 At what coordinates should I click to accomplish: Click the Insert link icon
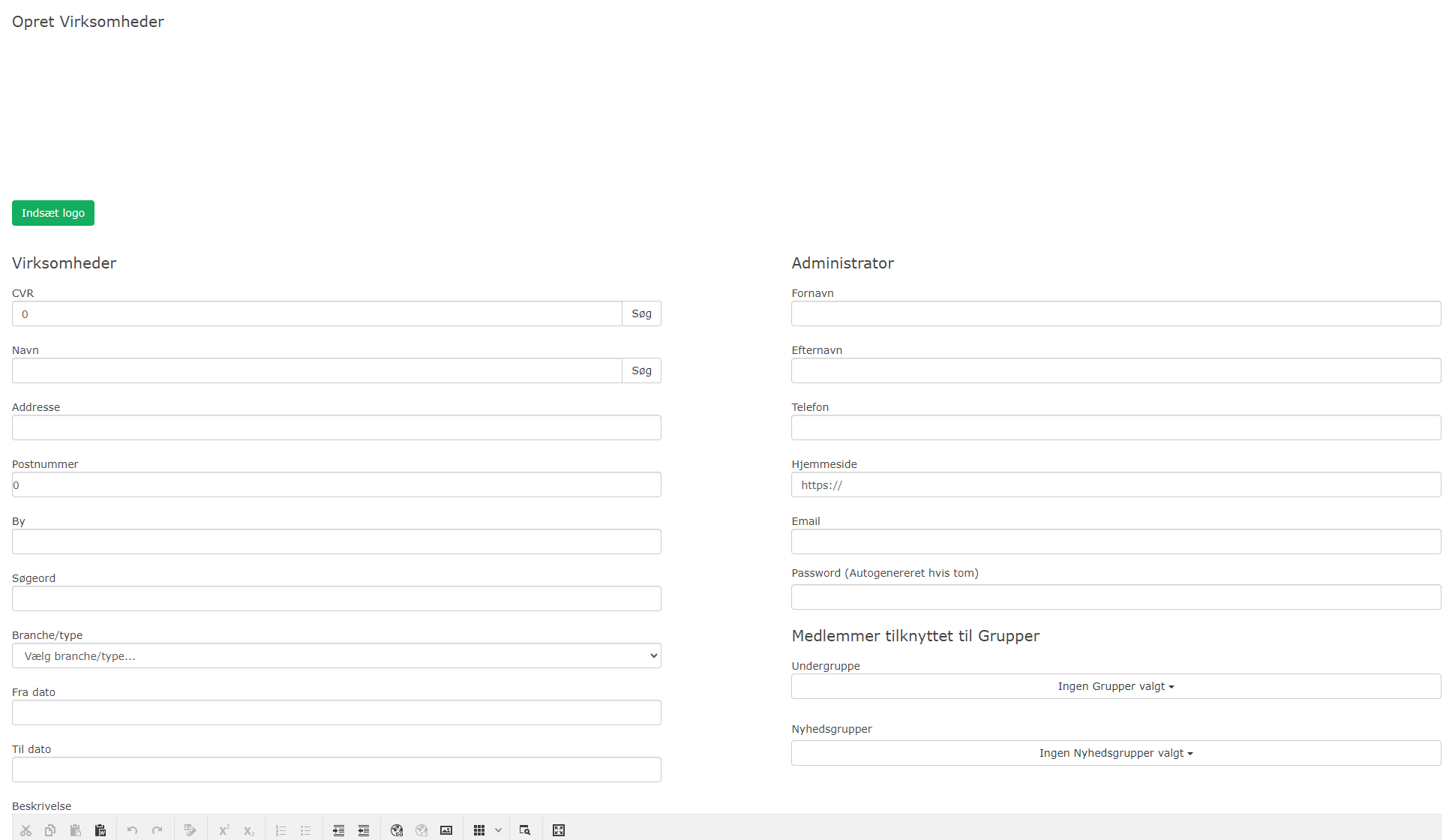(397, 830)
